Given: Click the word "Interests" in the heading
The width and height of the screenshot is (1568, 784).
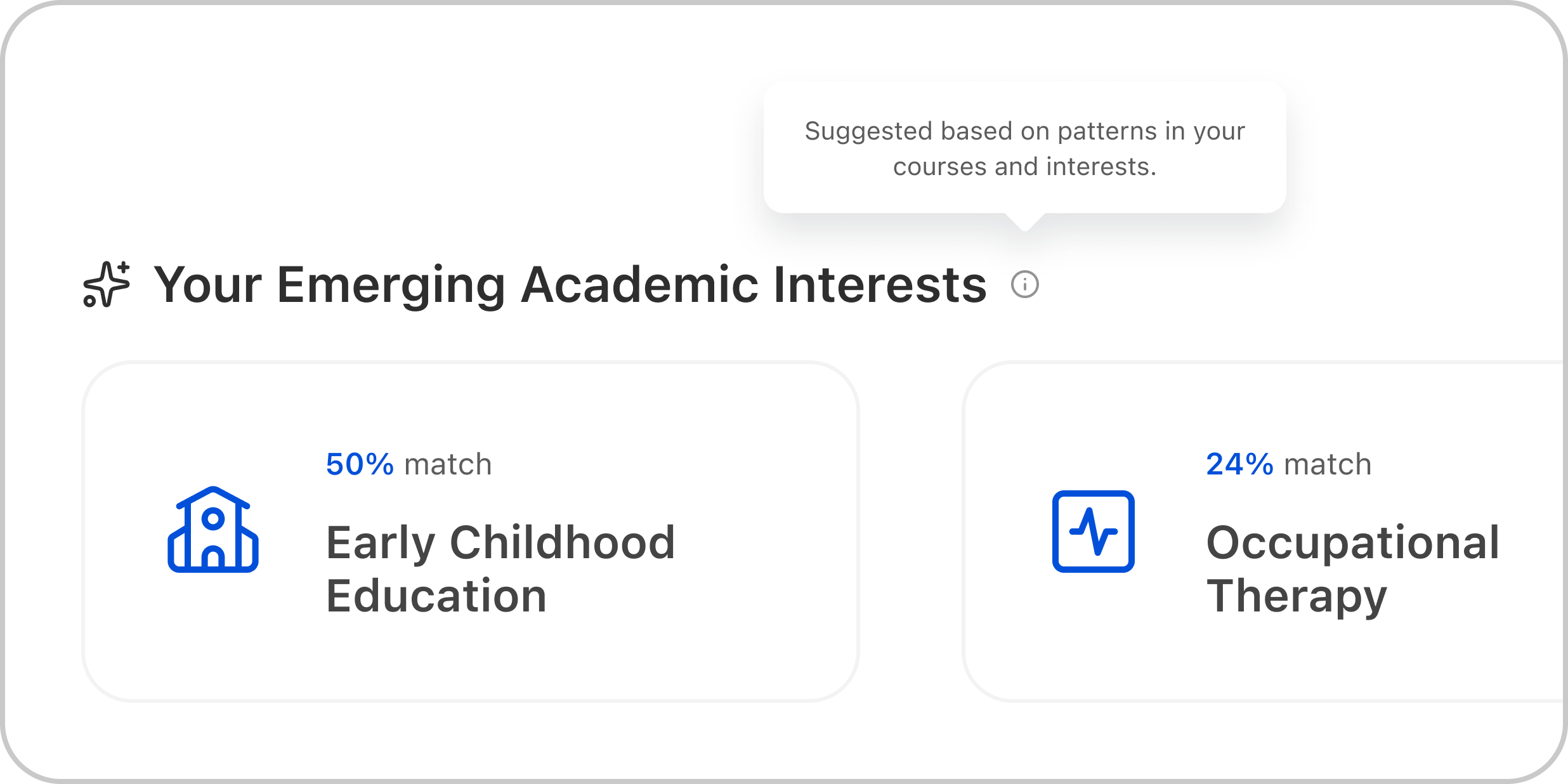Looking at the screenshot, I should point(880,285).
